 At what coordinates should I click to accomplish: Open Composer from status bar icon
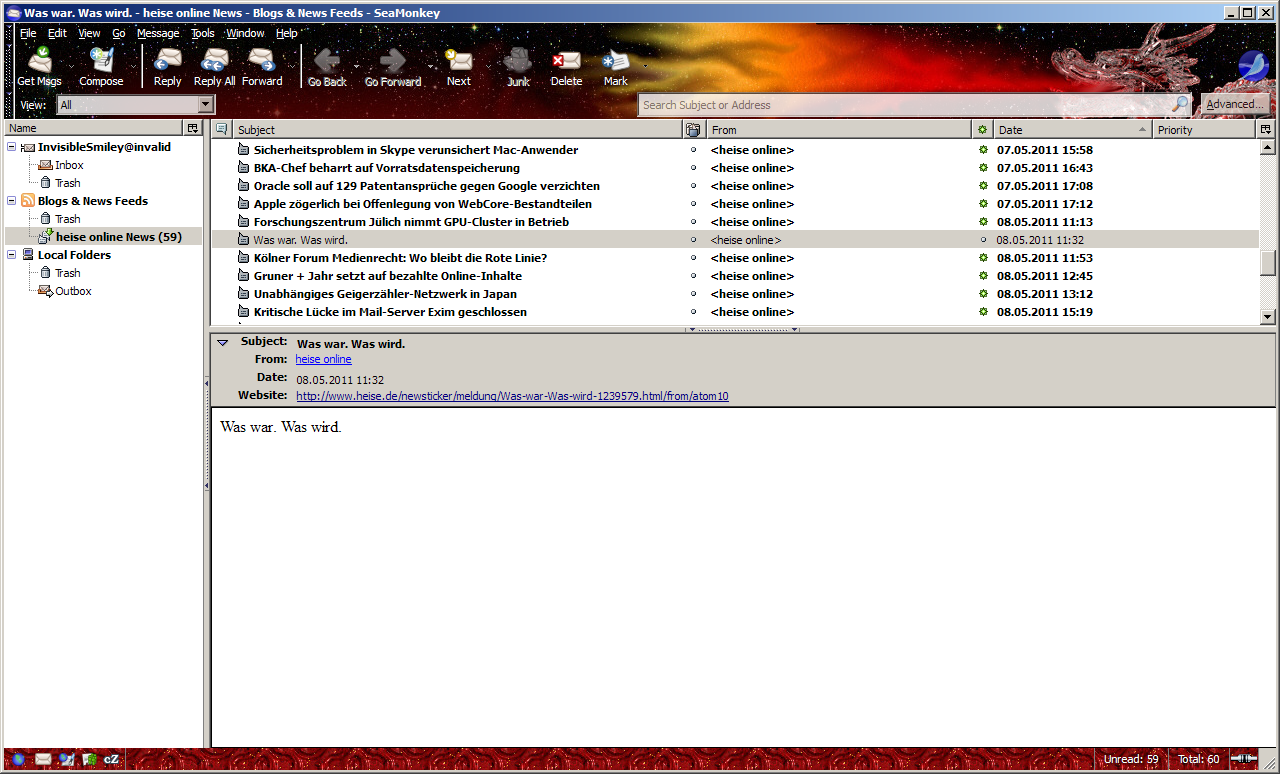67,759
